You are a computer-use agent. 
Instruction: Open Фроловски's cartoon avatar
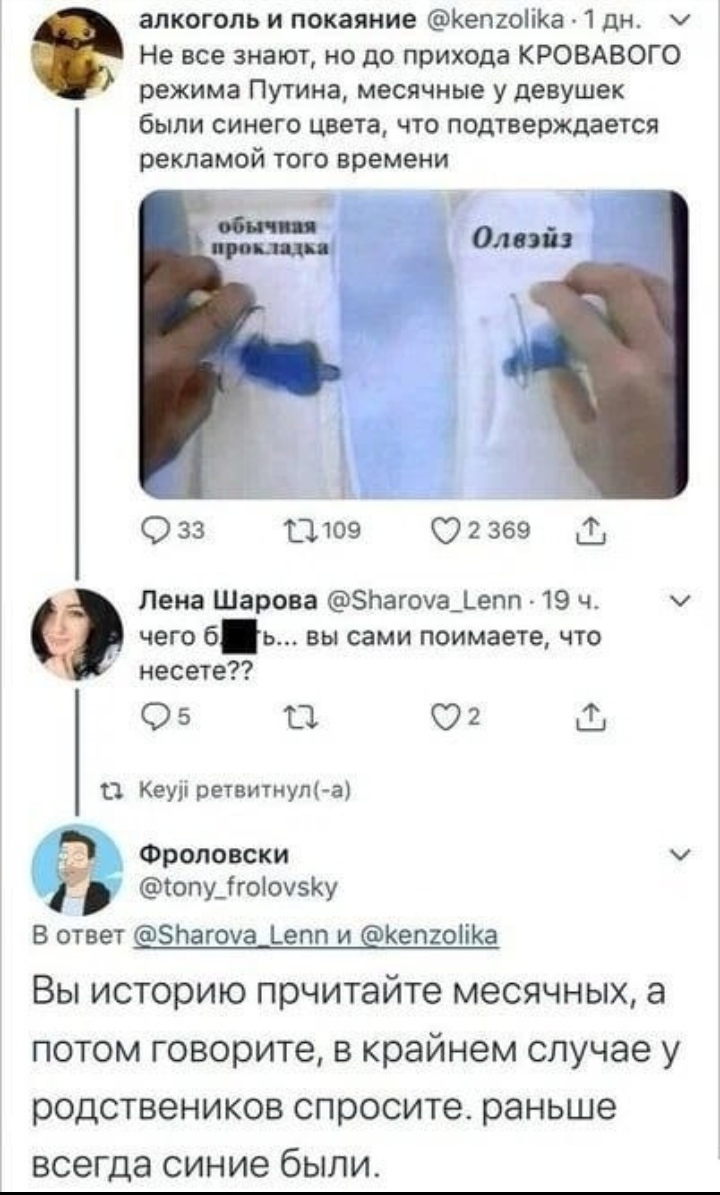77,870
